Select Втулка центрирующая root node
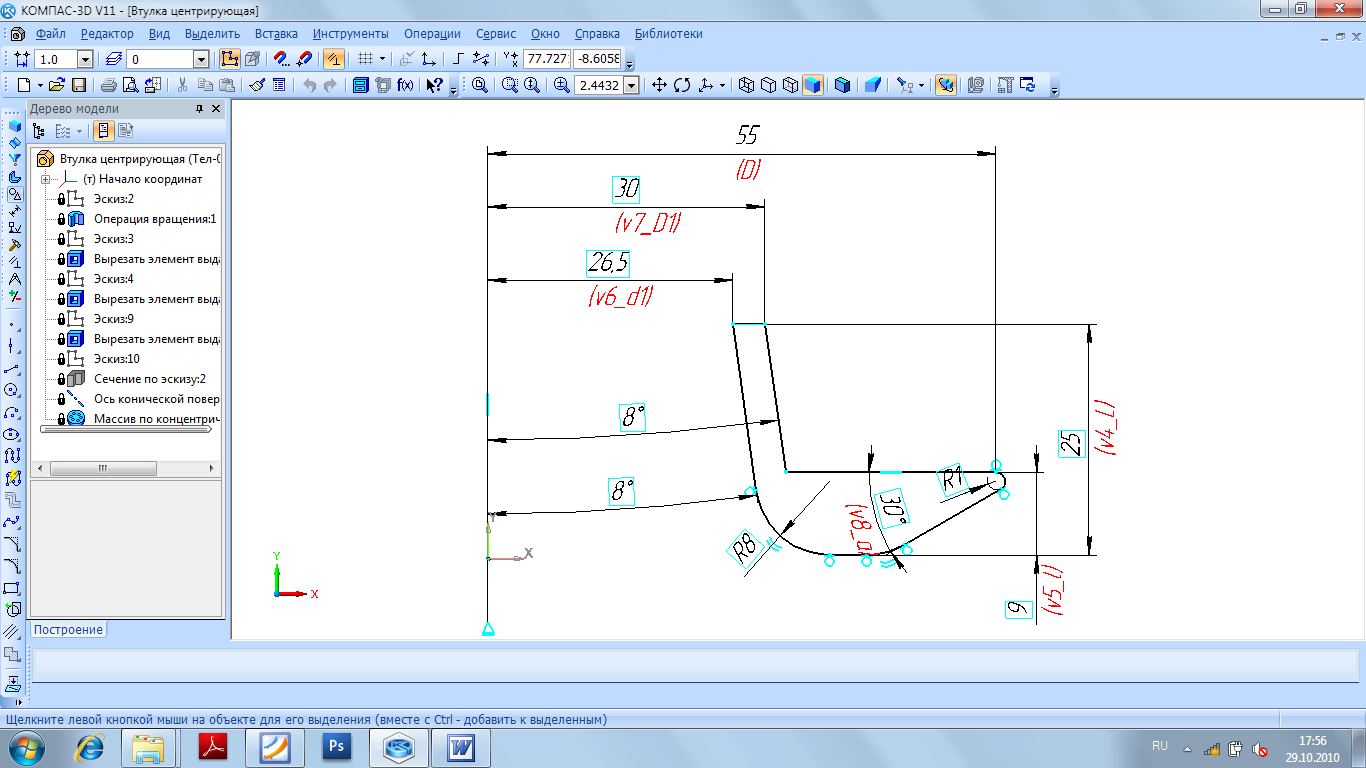The image size is (1366, 768). click(x=140, y=159)
